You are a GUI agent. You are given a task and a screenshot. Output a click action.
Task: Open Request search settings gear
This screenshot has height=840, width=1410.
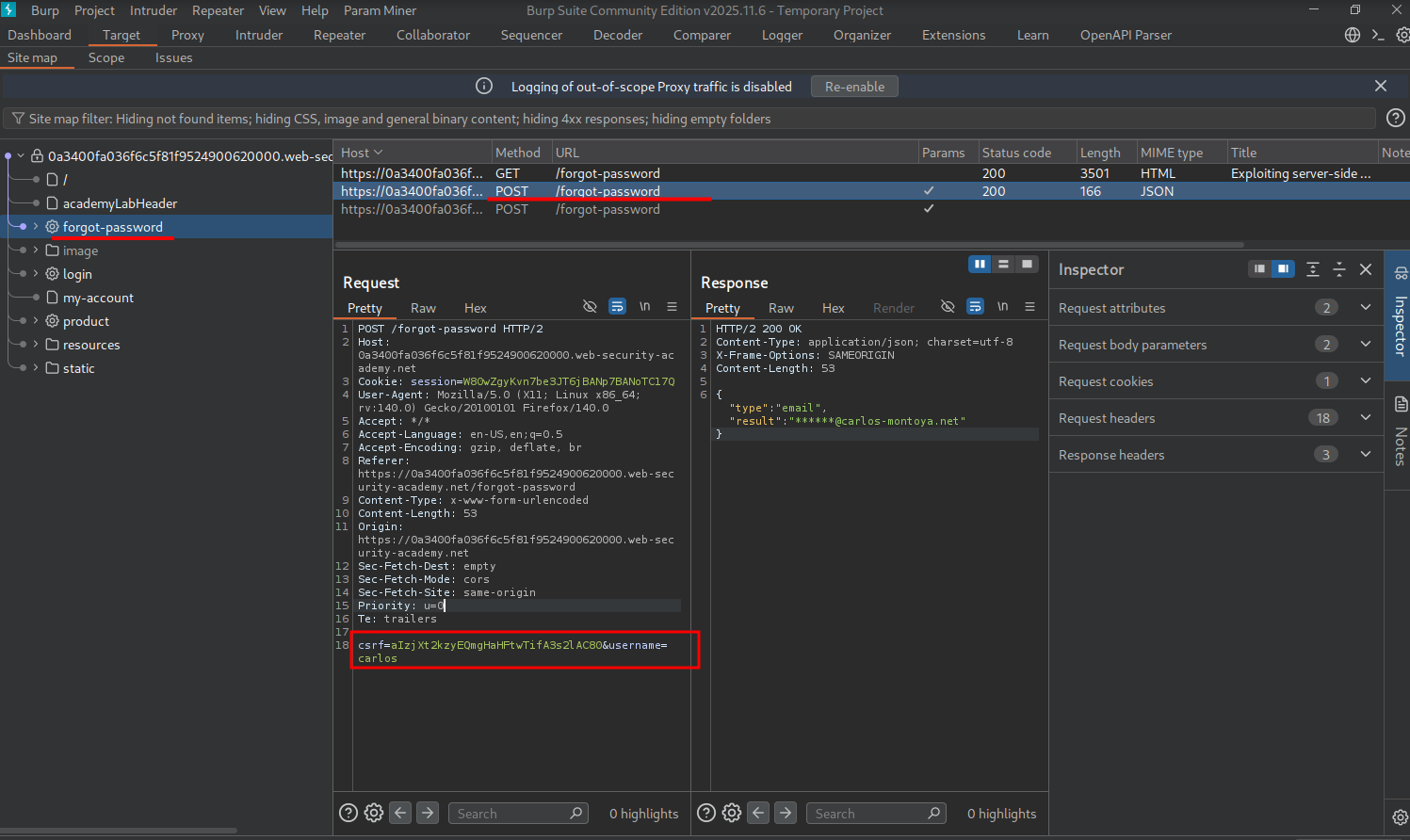tap(374, 813)
